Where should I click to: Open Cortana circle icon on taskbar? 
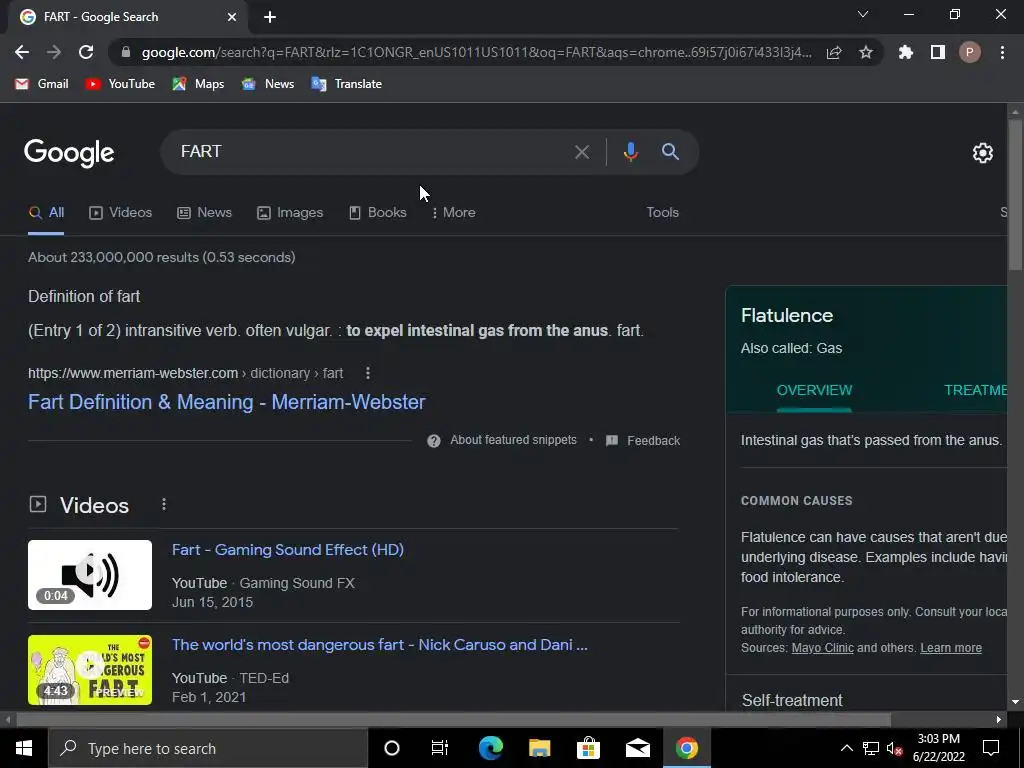click(x=392, y=748)
